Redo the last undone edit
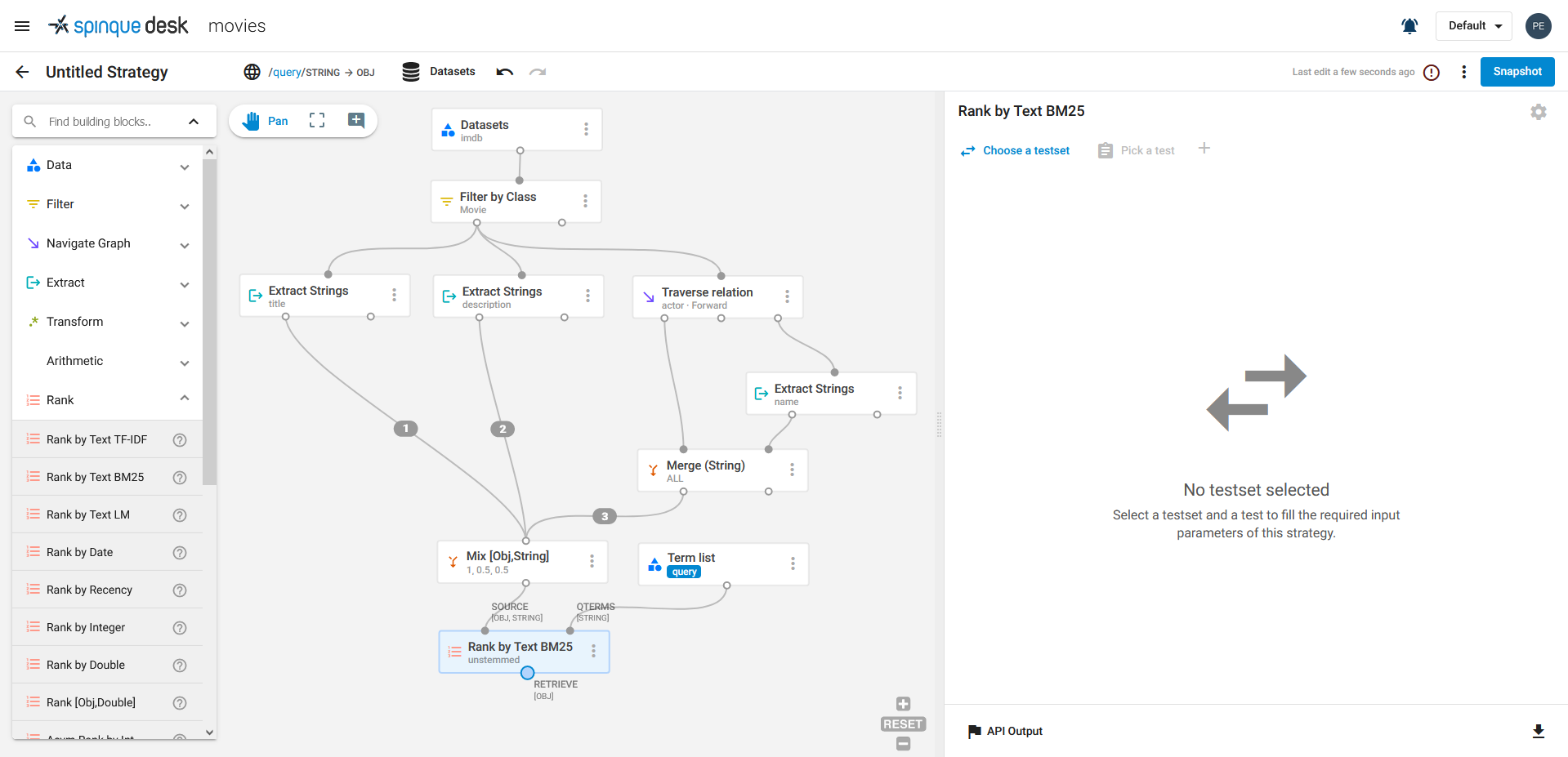Viewport: 1568px width, 757px height. point(538,72)
